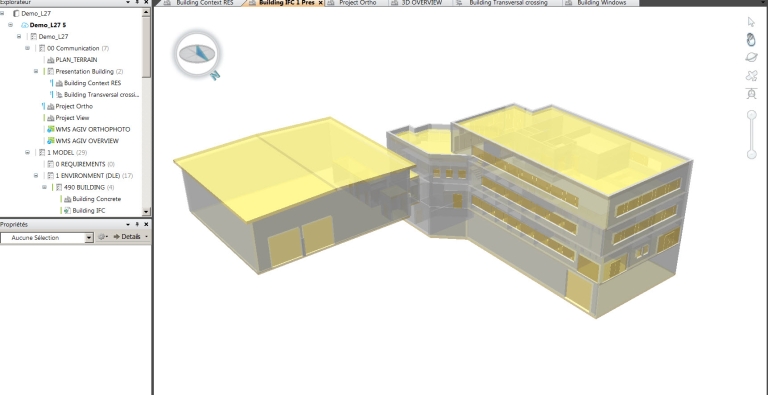Image resolution: width=768 pixels, height=395 pixels.
Task: Click the Details button dropdown arrow
Action: (146, 237)
